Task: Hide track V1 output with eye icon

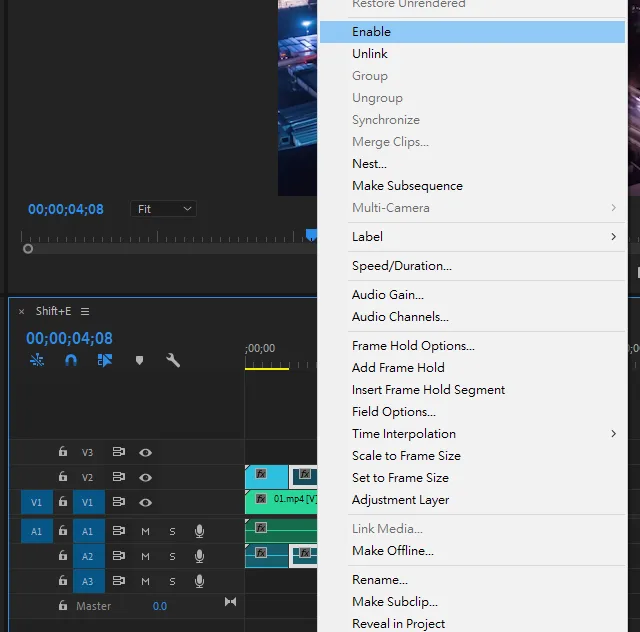Action: (145, 503)
